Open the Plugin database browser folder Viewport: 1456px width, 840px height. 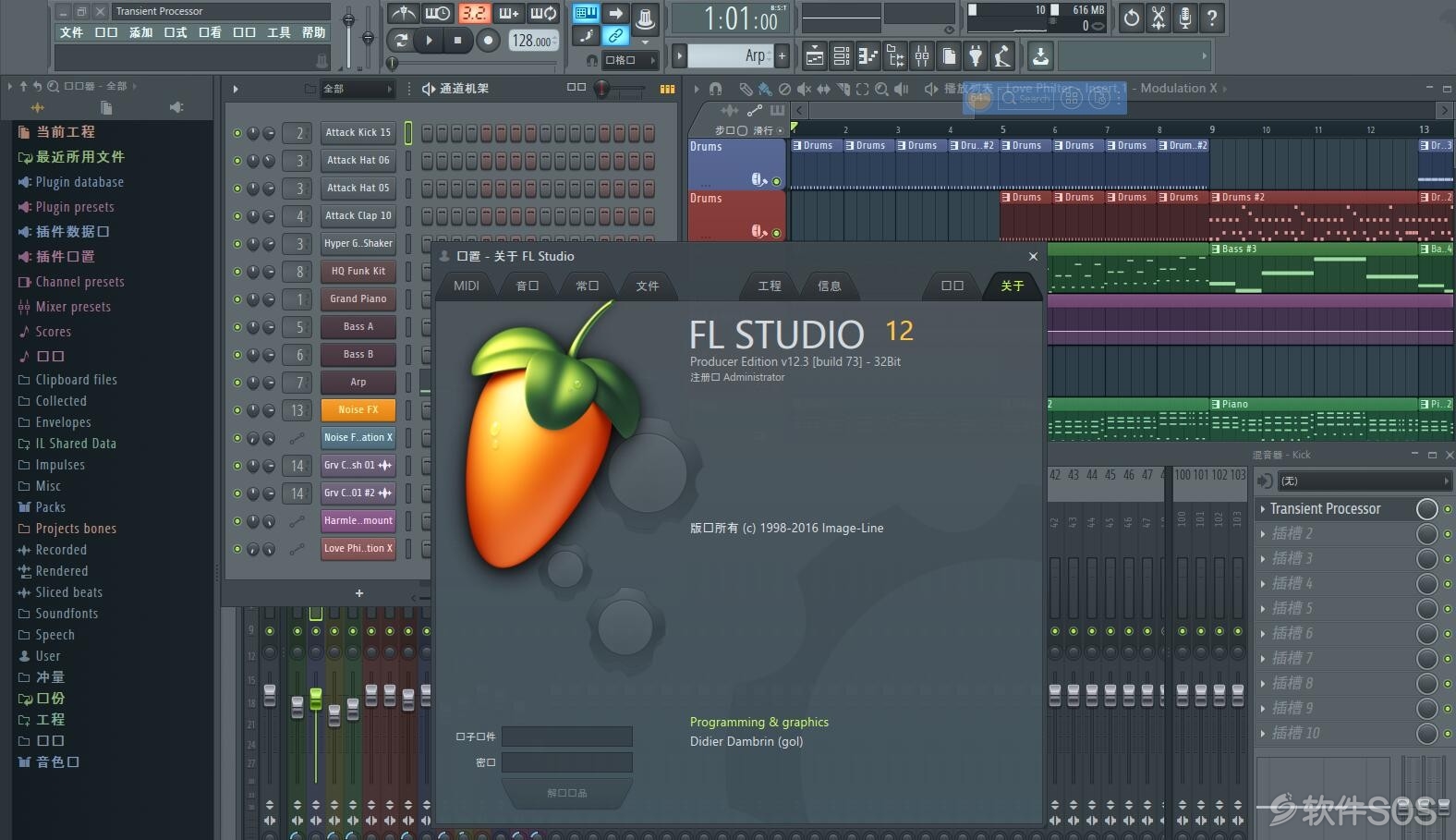[x=71, y=182]
